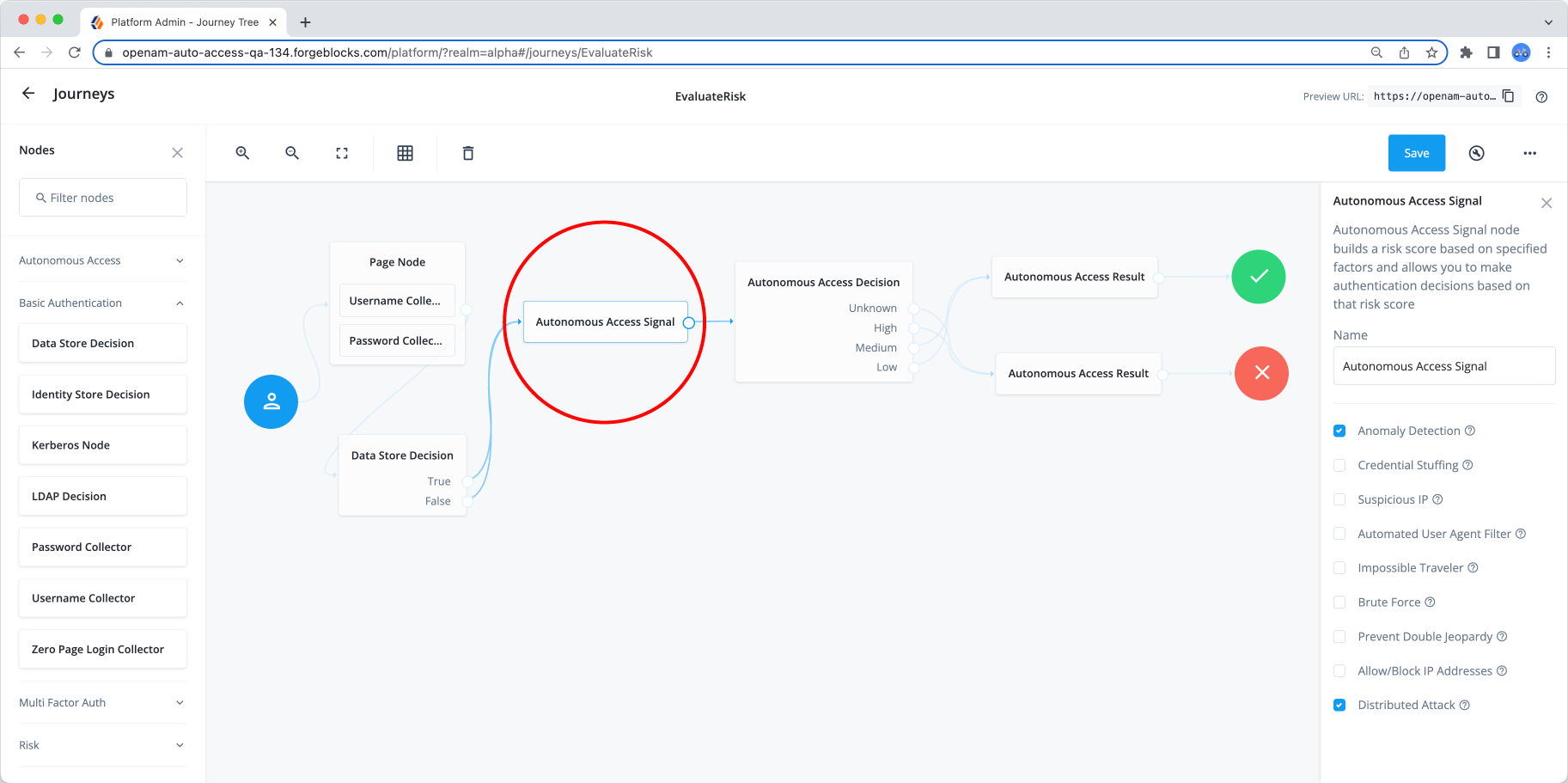Viewport: 1568px width, 783px height.
Task: Close the Autonomous Access Signal panel
Action: point(1547,204)
